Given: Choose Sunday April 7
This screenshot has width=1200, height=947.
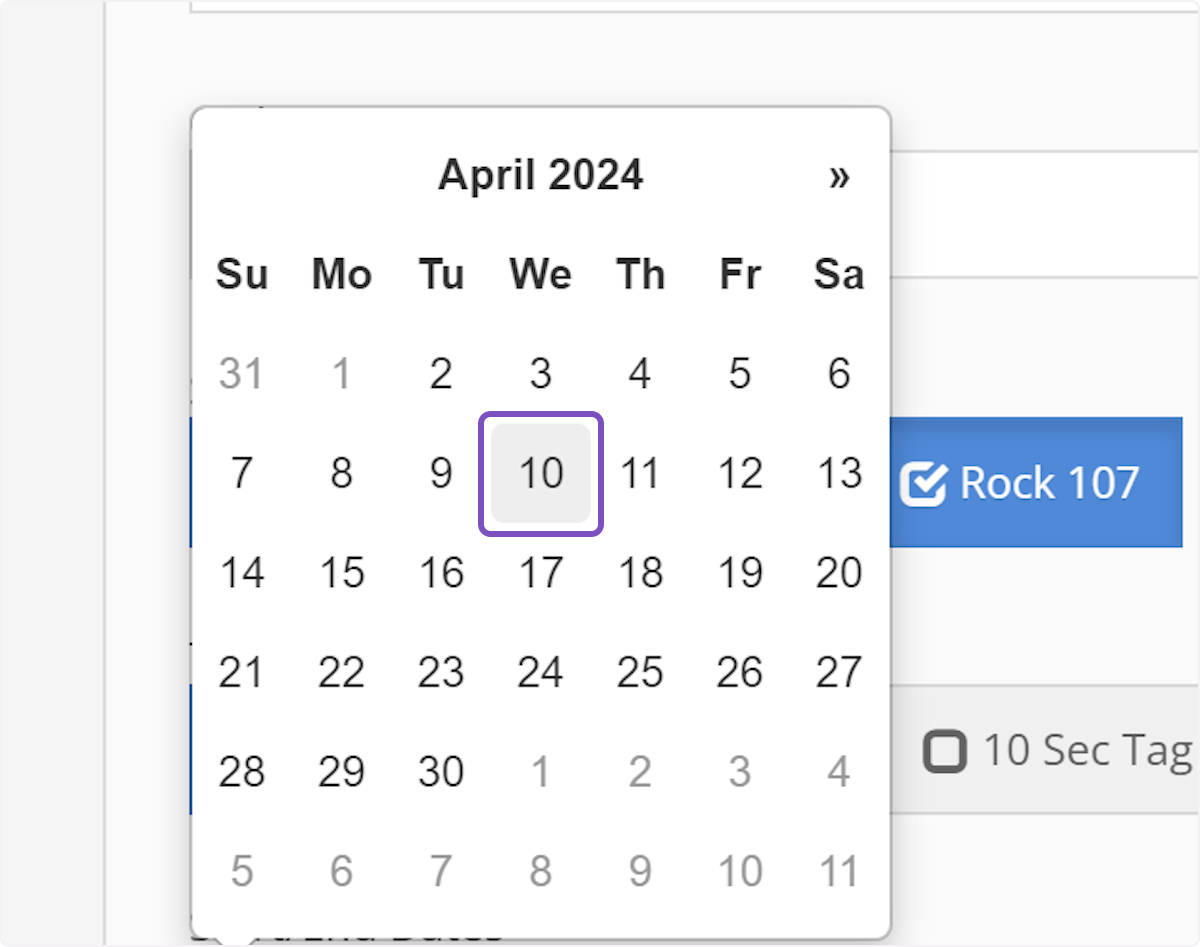Looking at the screenshot, I should 241,473.
